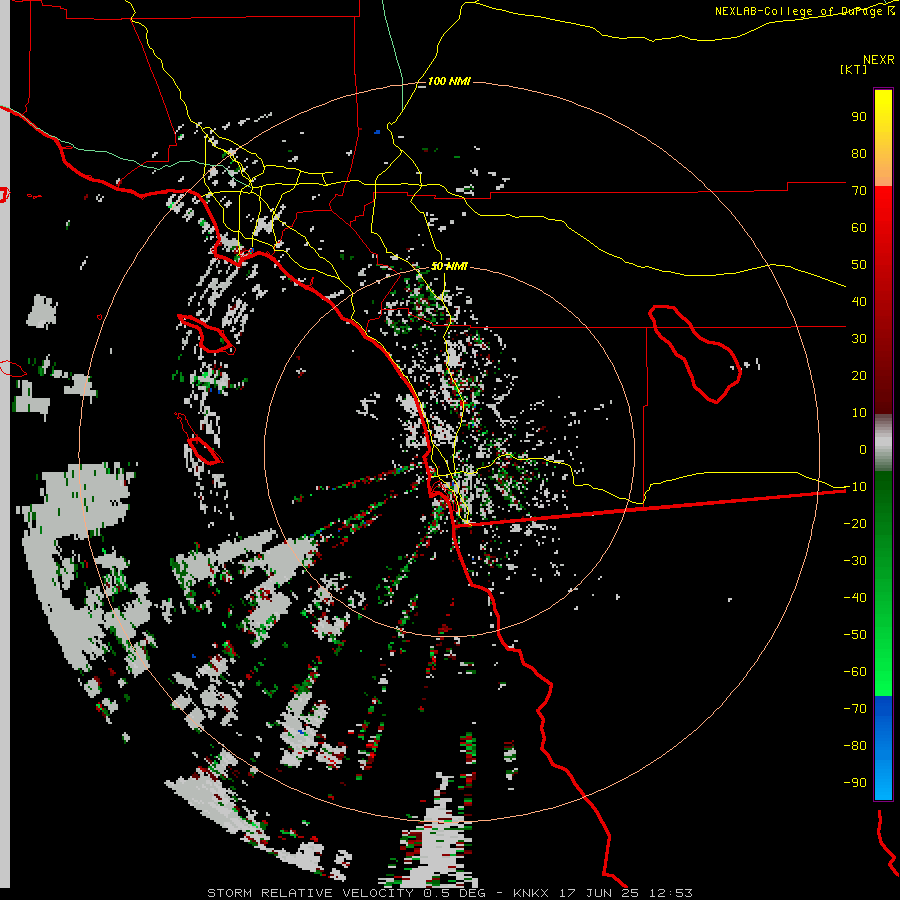Click the NEXLAB-College of DuPage credit text
The height and width of the screenshot is (900, 900).
[804, 11]
